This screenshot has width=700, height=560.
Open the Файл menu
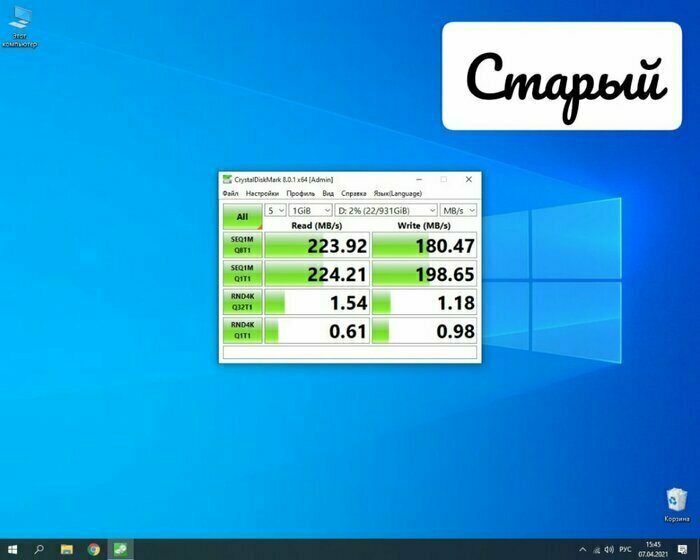click(231, 193)
